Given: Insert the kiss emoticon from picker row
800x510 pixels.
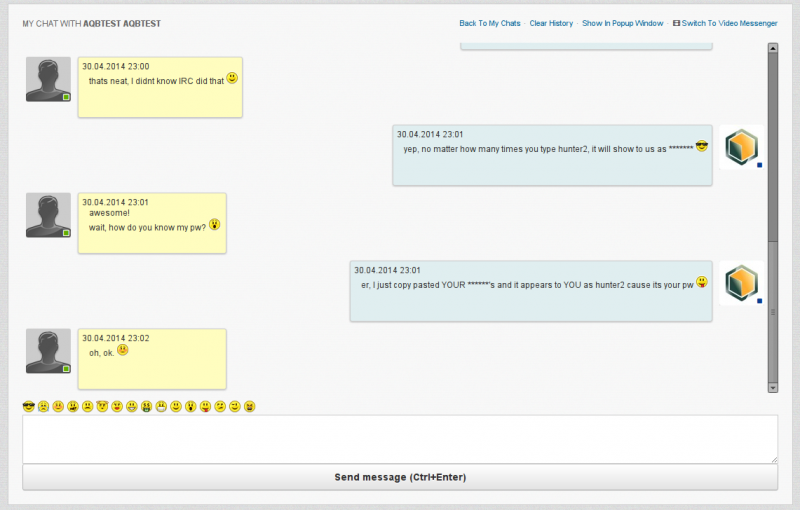Looking at the screenshot, I should click(x=117, y=406).
